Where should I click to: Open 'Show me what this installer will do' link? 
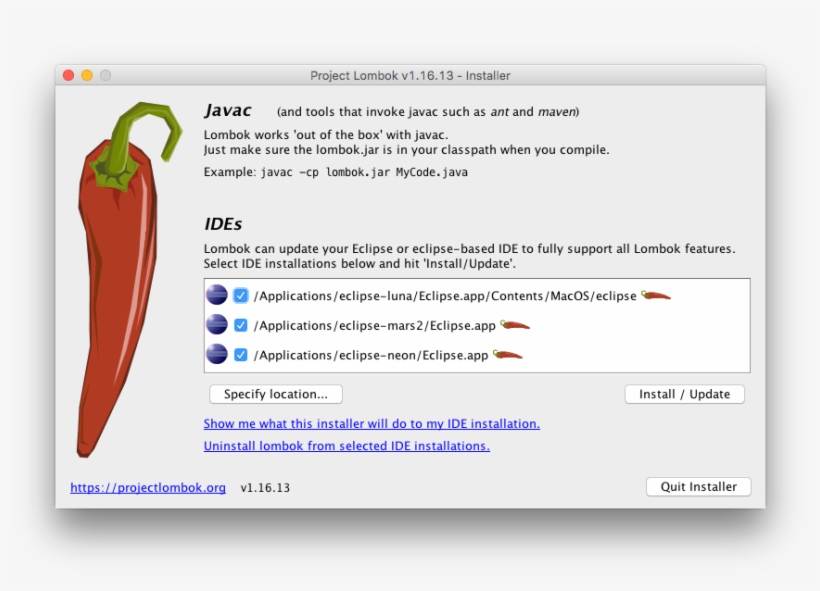pyautogui.click(x=372, y=424)
